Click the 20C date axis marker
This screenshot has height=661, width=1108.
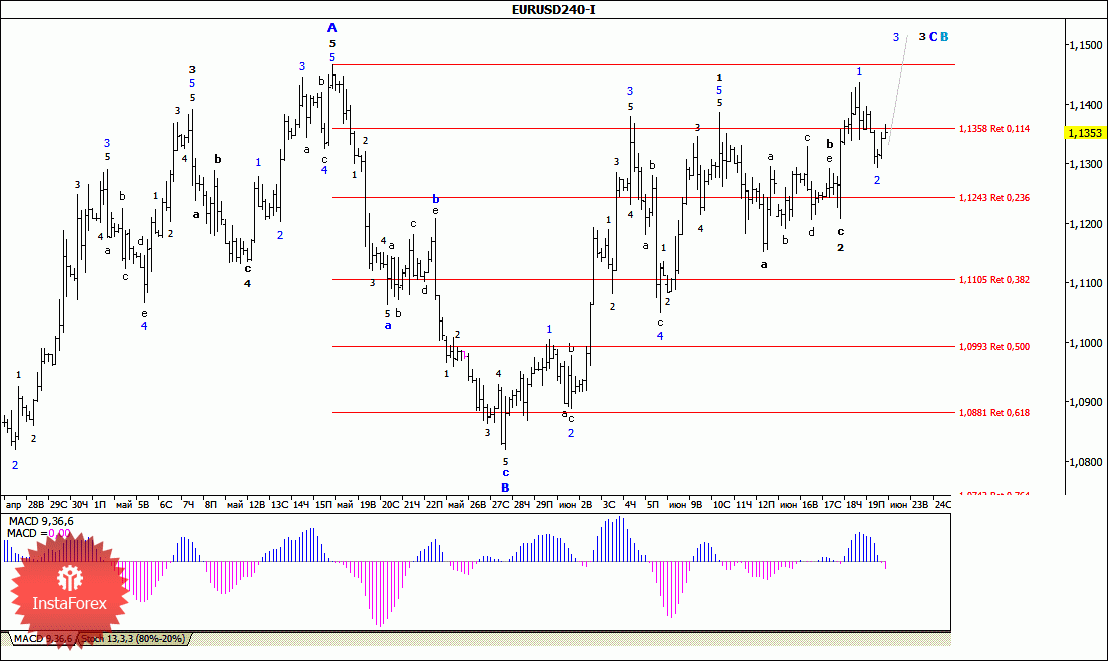(390, 504)
